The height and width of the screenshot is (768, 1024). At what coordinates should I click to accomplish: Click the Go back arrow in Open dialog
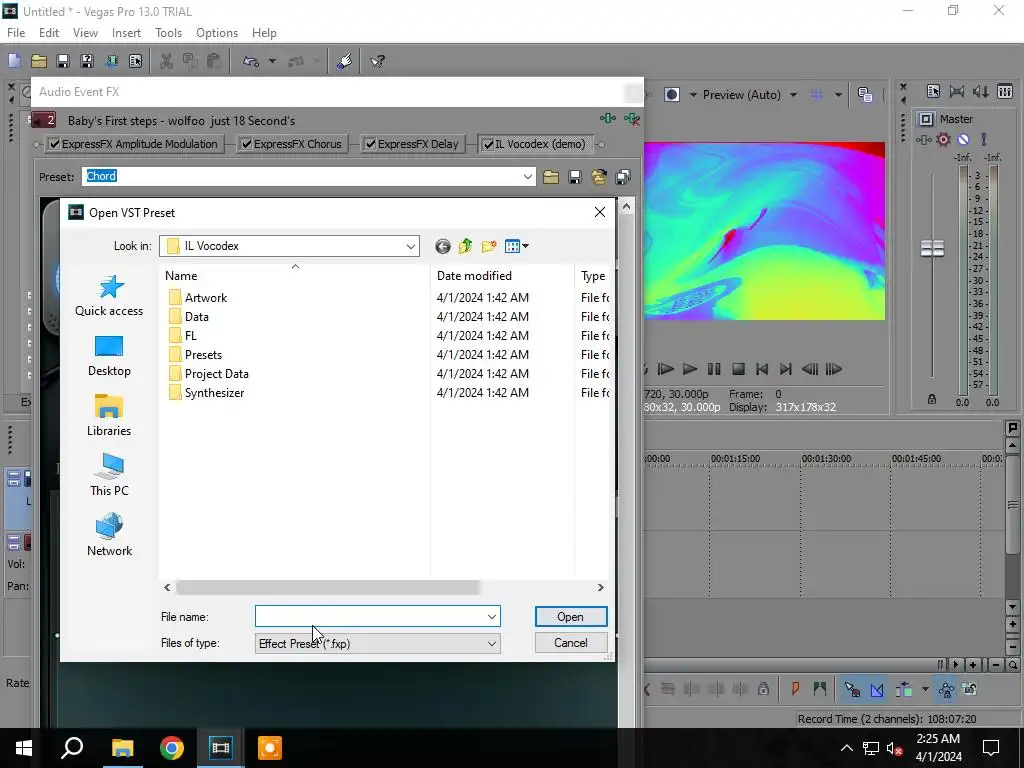click(x=443, y=246)
